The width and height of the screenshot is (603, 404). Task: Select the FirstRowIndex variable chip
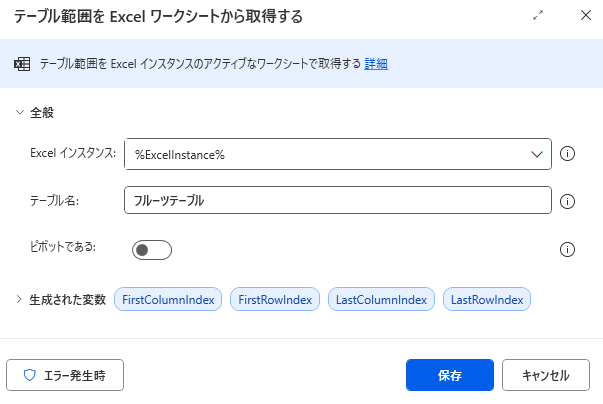(275, 299)
